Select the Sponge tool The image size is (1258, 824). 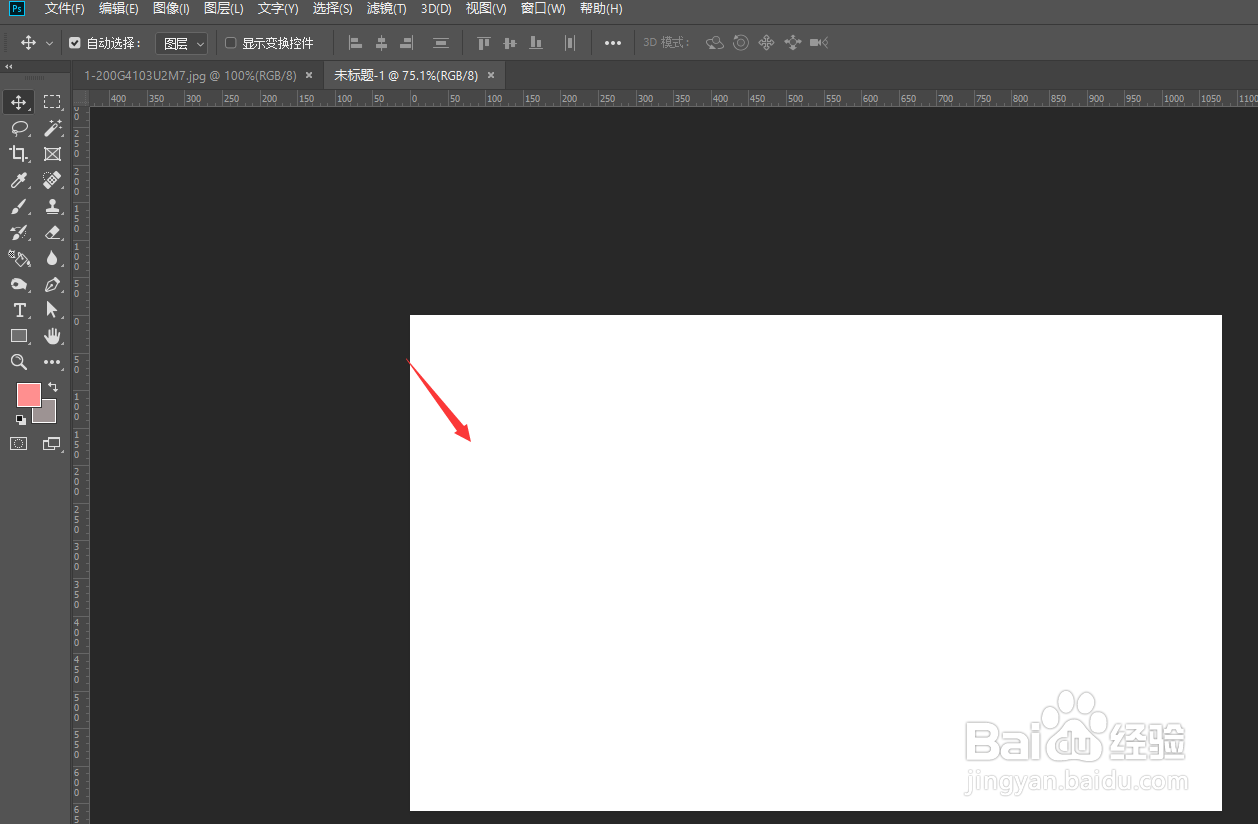point(19,284)
